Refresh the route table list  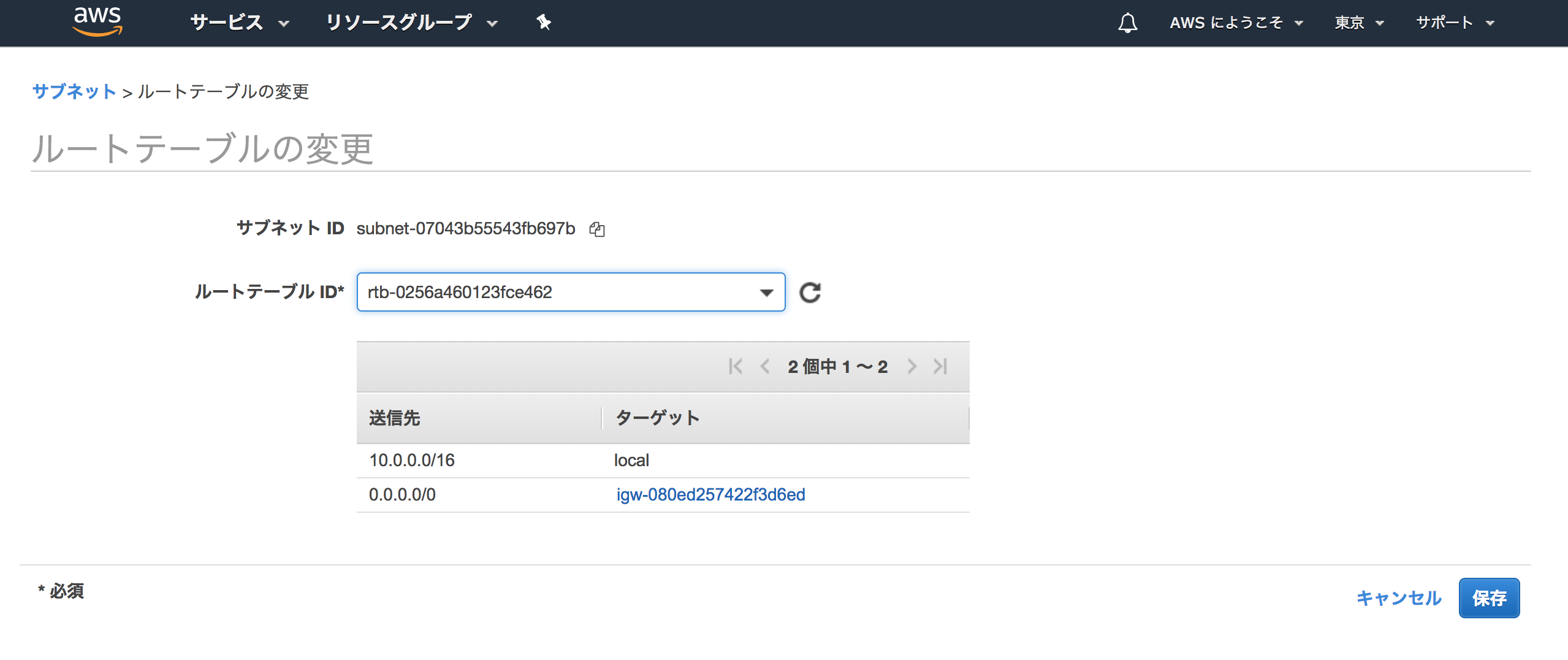click(811, 293)
